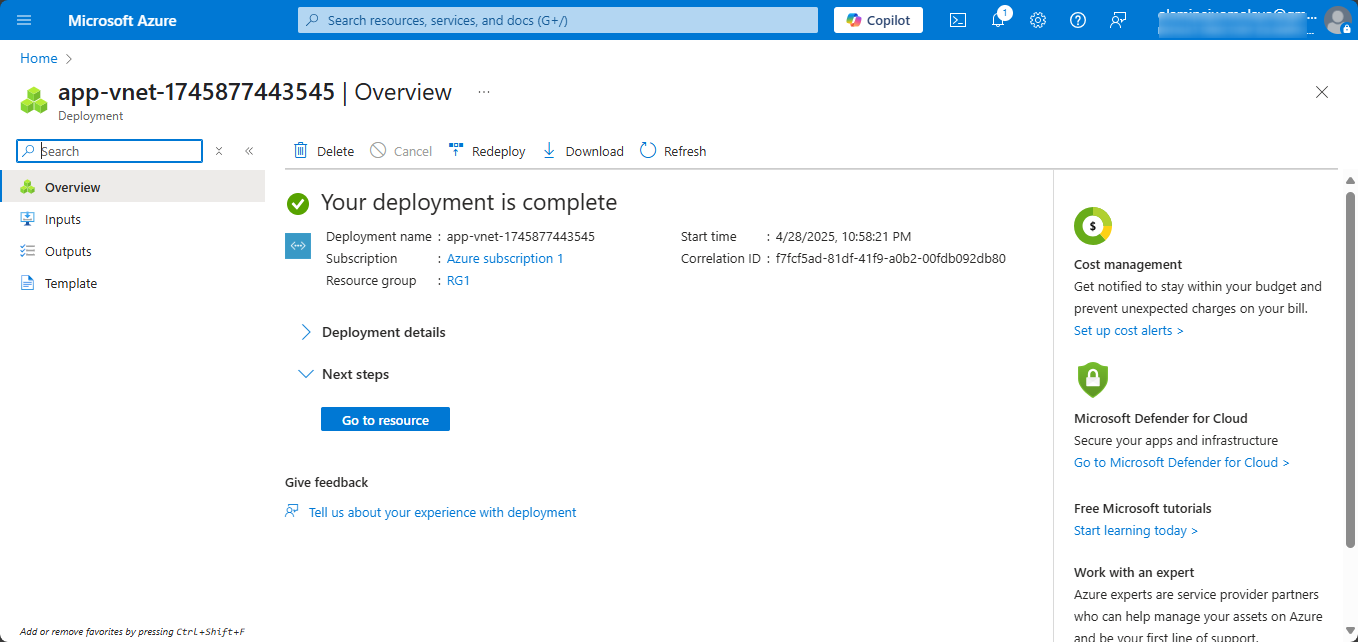The width and height of the screenshot is (1358, 642).
Task: Select the deployment name app-vnet-1745877443545 value
Action: tap(521, 236)
